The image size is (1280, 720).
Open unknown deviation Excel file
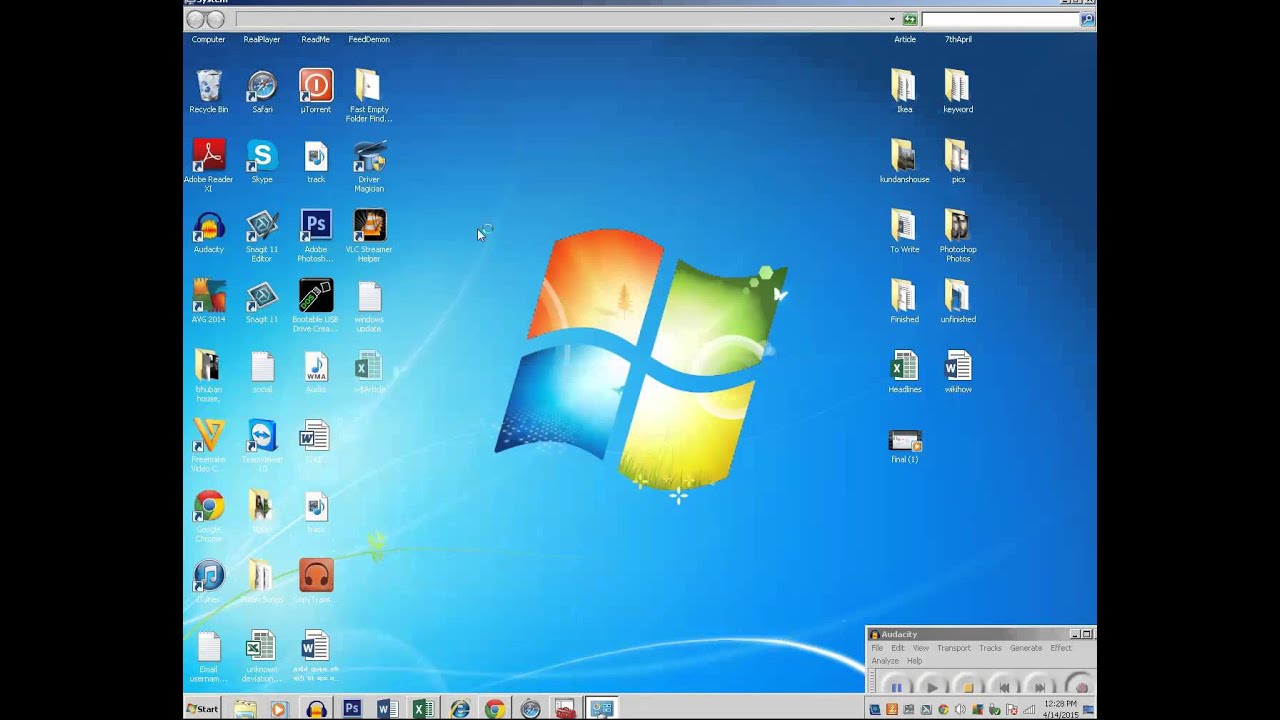click(x=261, y=656)
